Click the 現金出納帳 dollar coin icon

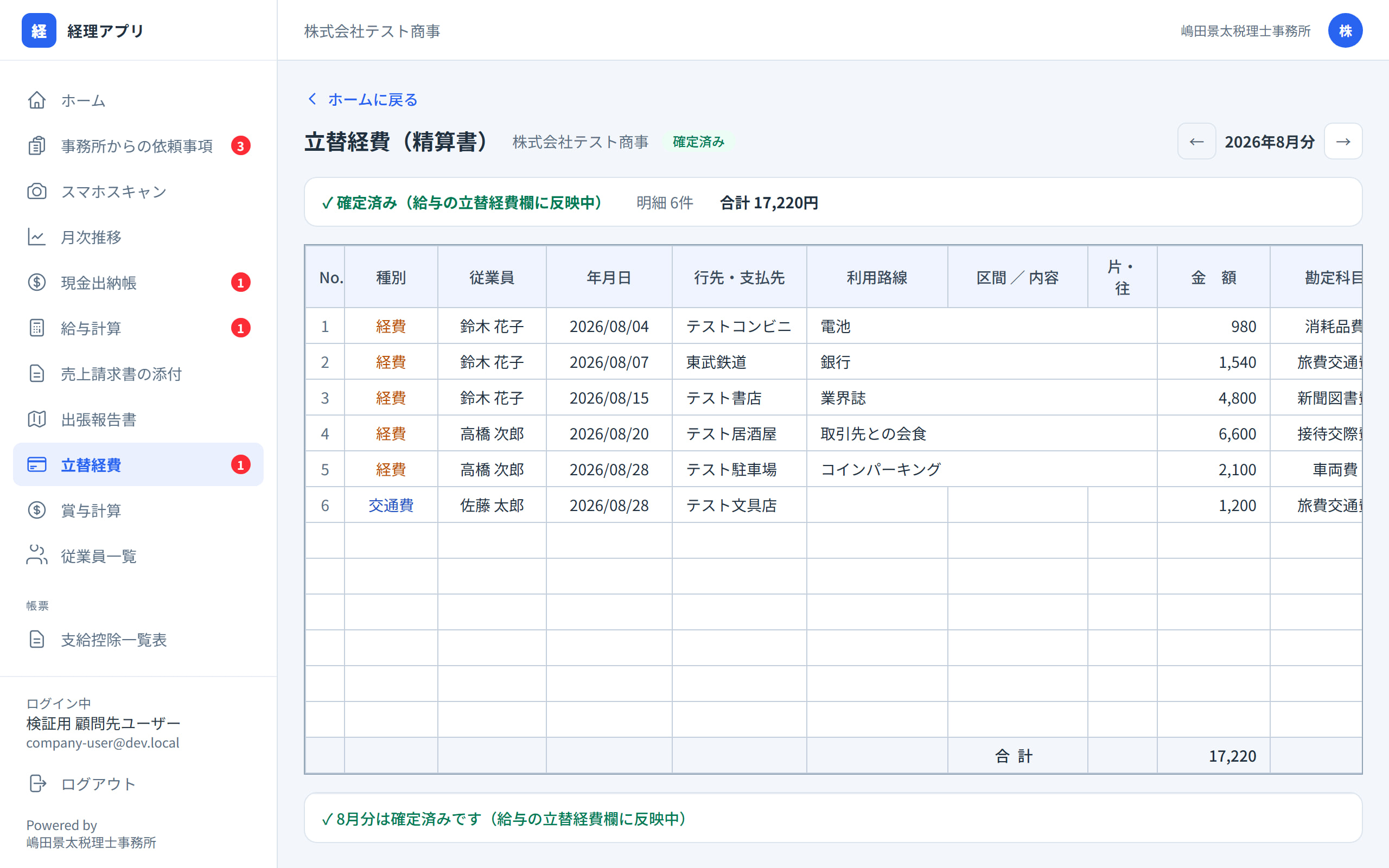click(x=37, y=283)
